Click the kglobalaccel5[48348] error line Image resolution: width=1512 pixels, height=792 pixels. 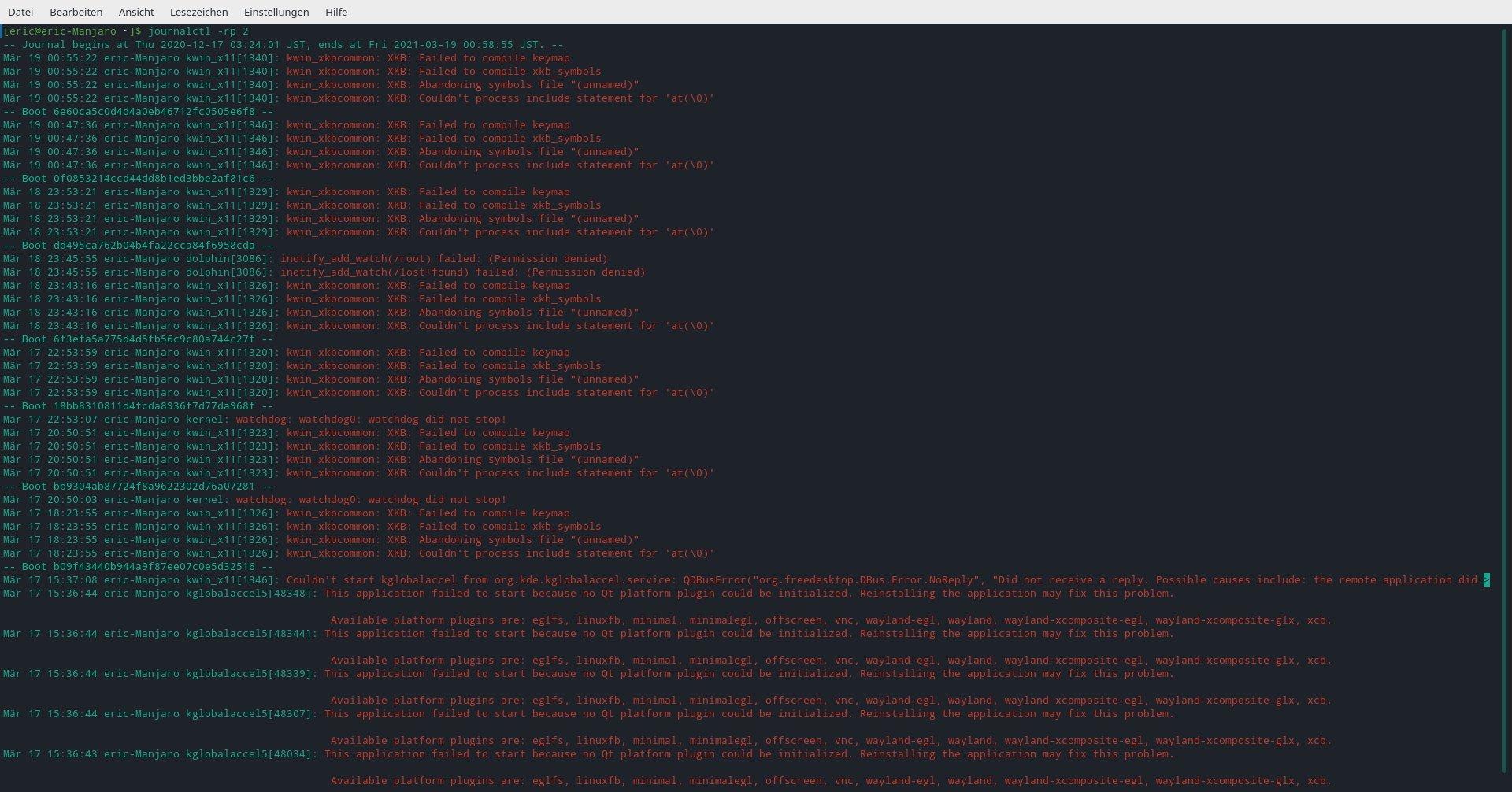coord(589,594)
